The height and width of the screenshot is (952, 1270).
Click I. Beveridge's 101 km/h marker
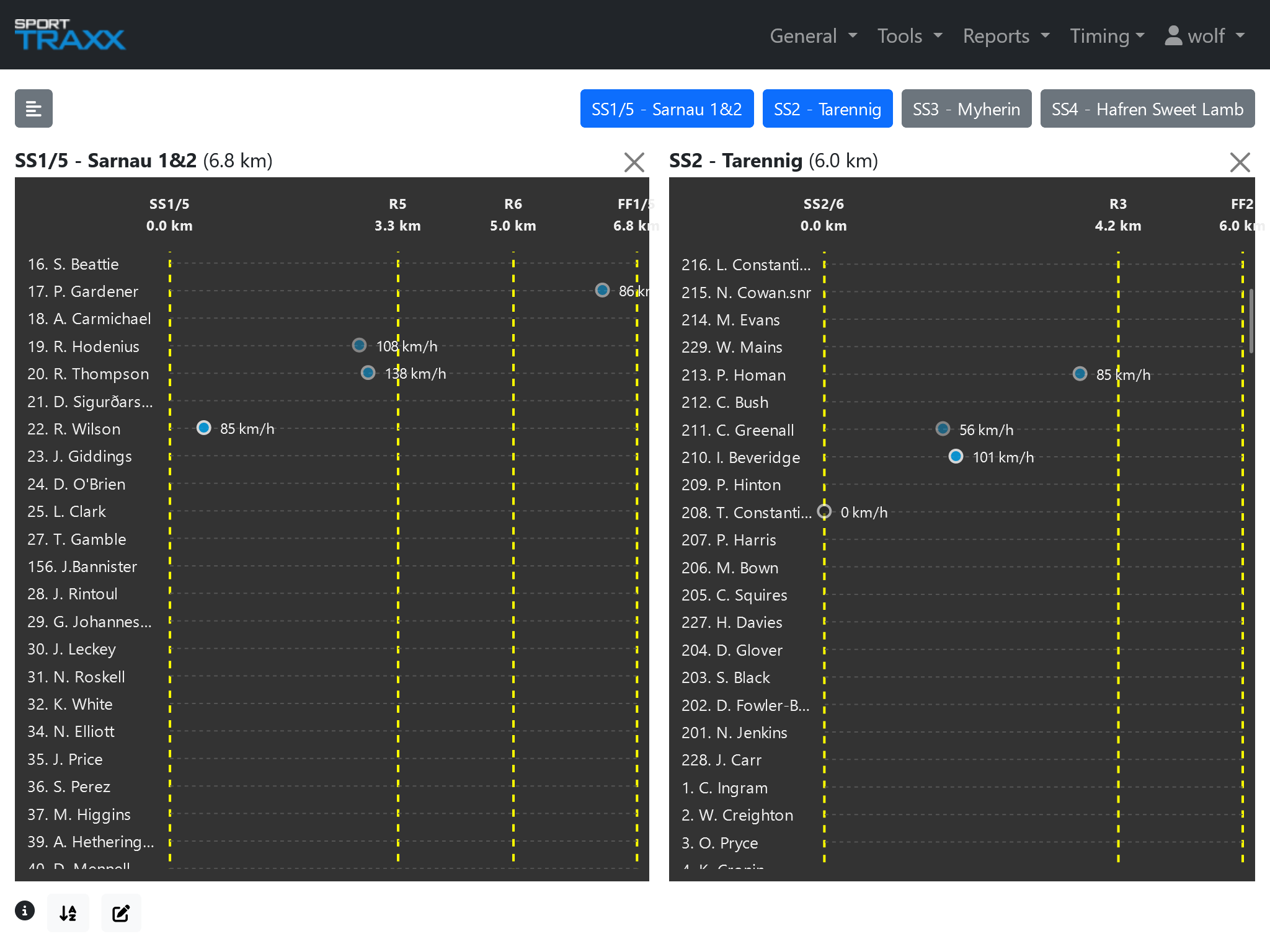pyautogui.click(x=956, y=456)
